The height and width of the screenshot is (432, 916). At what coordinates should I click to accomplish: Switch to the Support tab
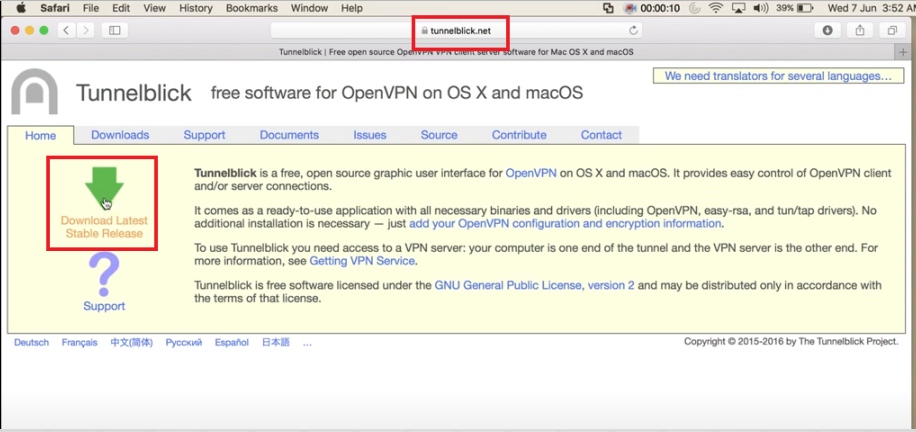[204, 135]
